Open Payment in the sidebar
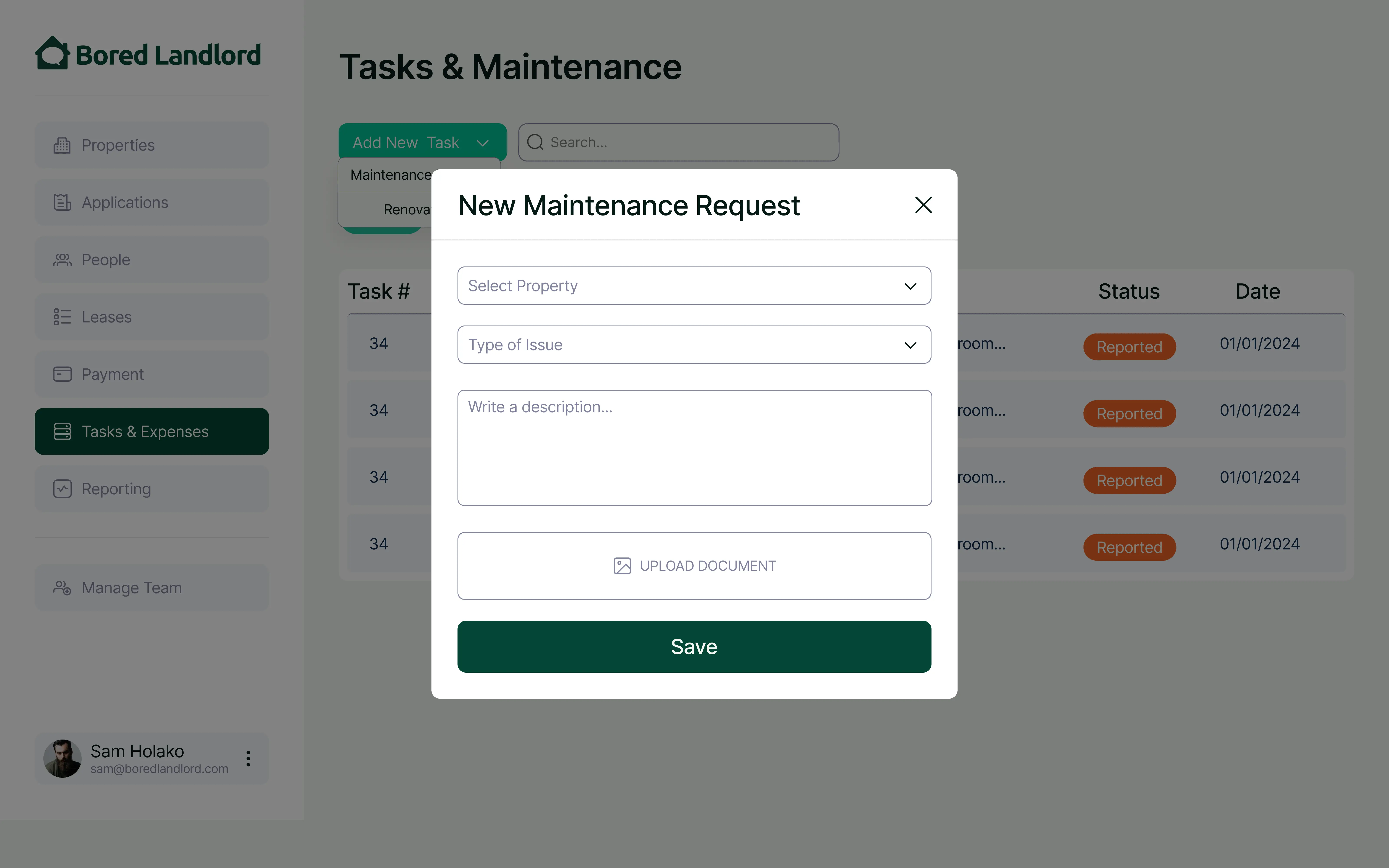 pyautogui.click(x=151, y=374)
